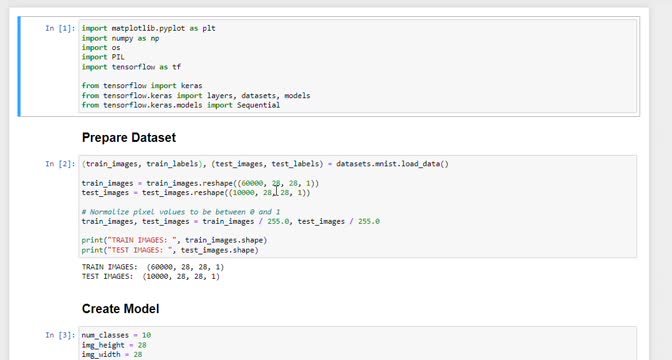Select the In [1] cell prompt

(x=60, y=28)
